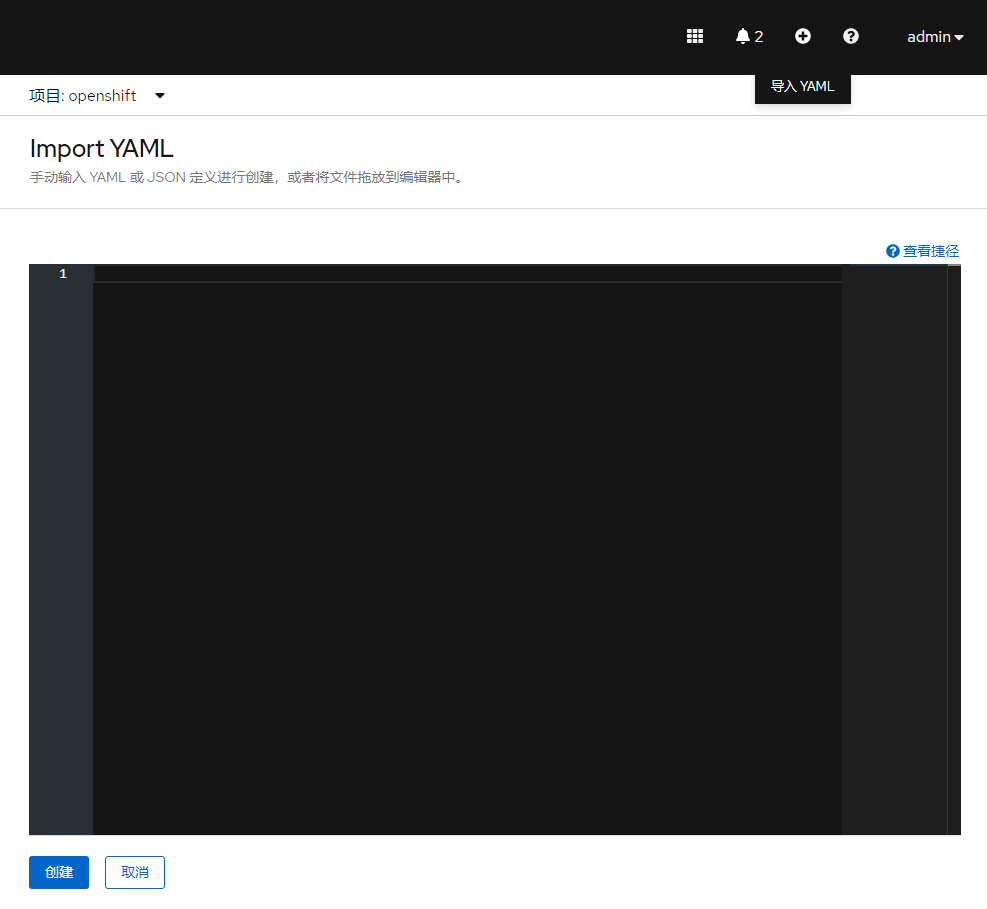Click the Import YAML page heading
This screenshot has height=909, width=987.
101,148
